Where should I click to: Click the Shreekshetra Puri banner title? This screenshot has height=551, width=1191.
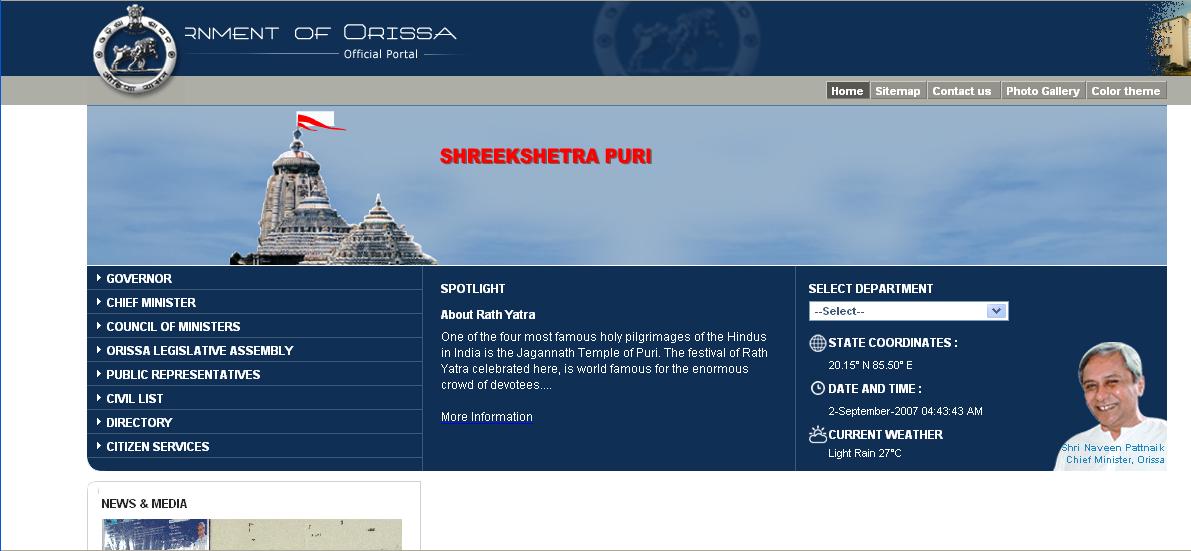coord(546,157)
